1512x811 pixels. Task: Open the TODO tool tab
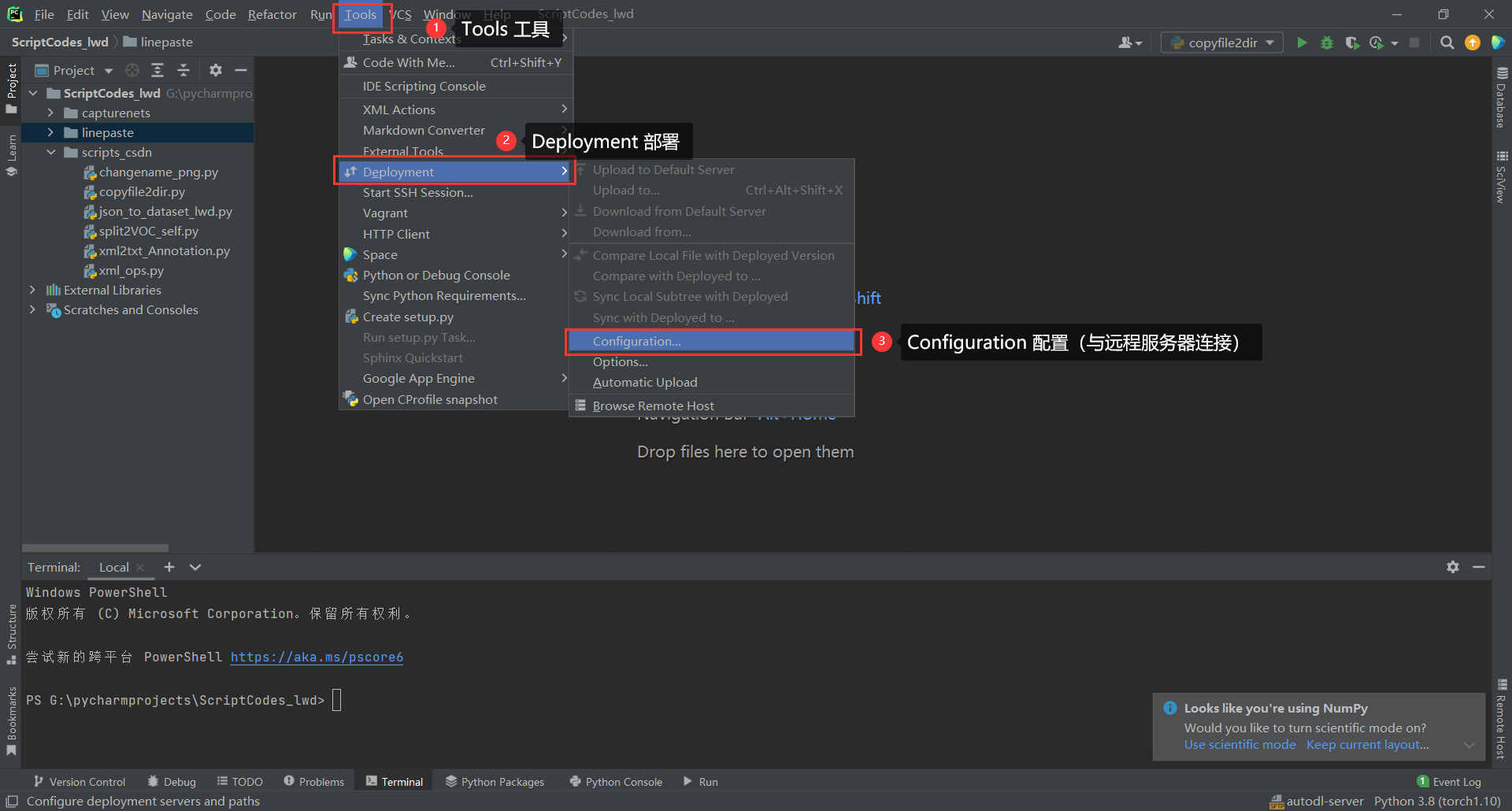click(x=240, y=782)
